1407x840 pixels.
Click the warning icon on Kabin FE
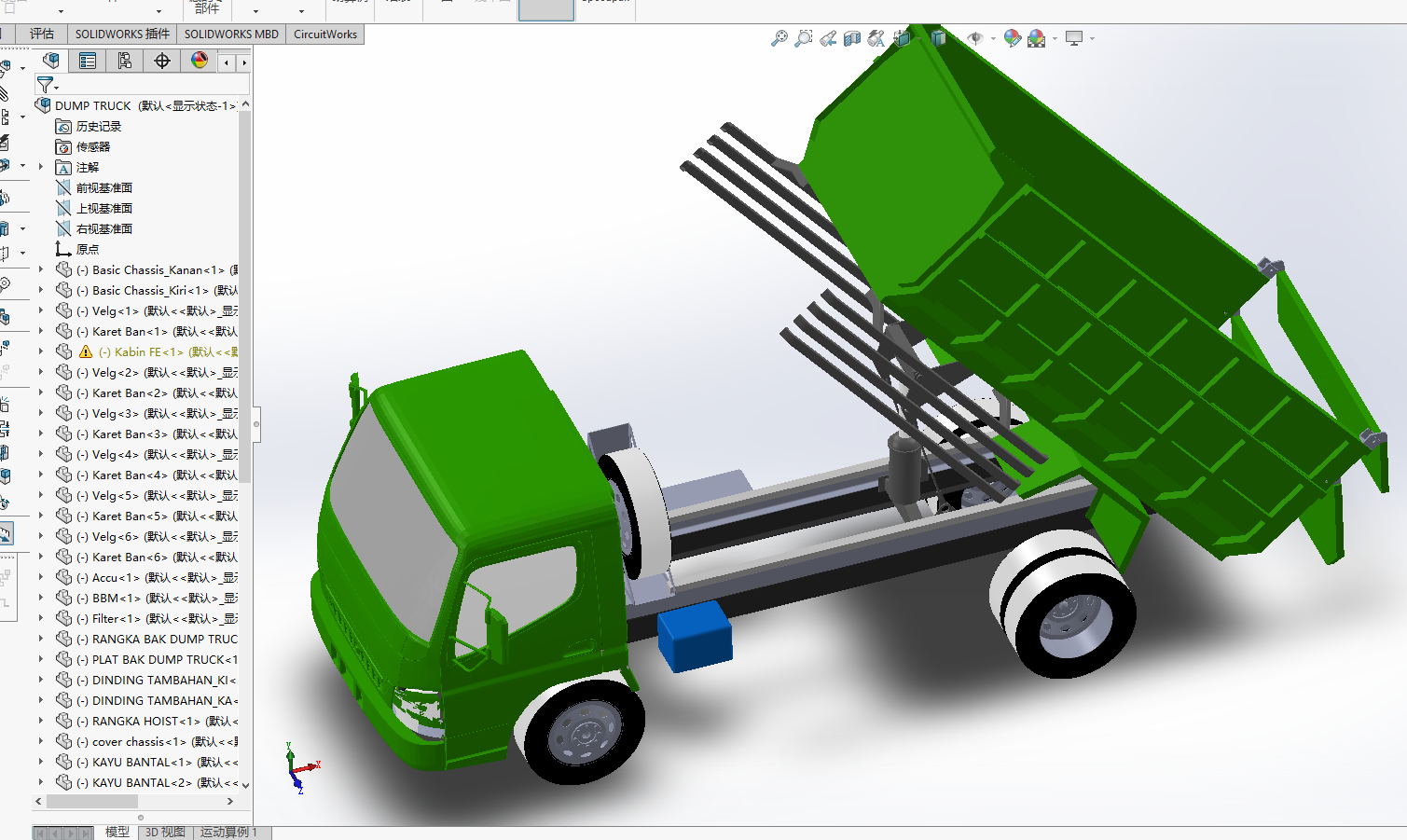pos(86,351)
